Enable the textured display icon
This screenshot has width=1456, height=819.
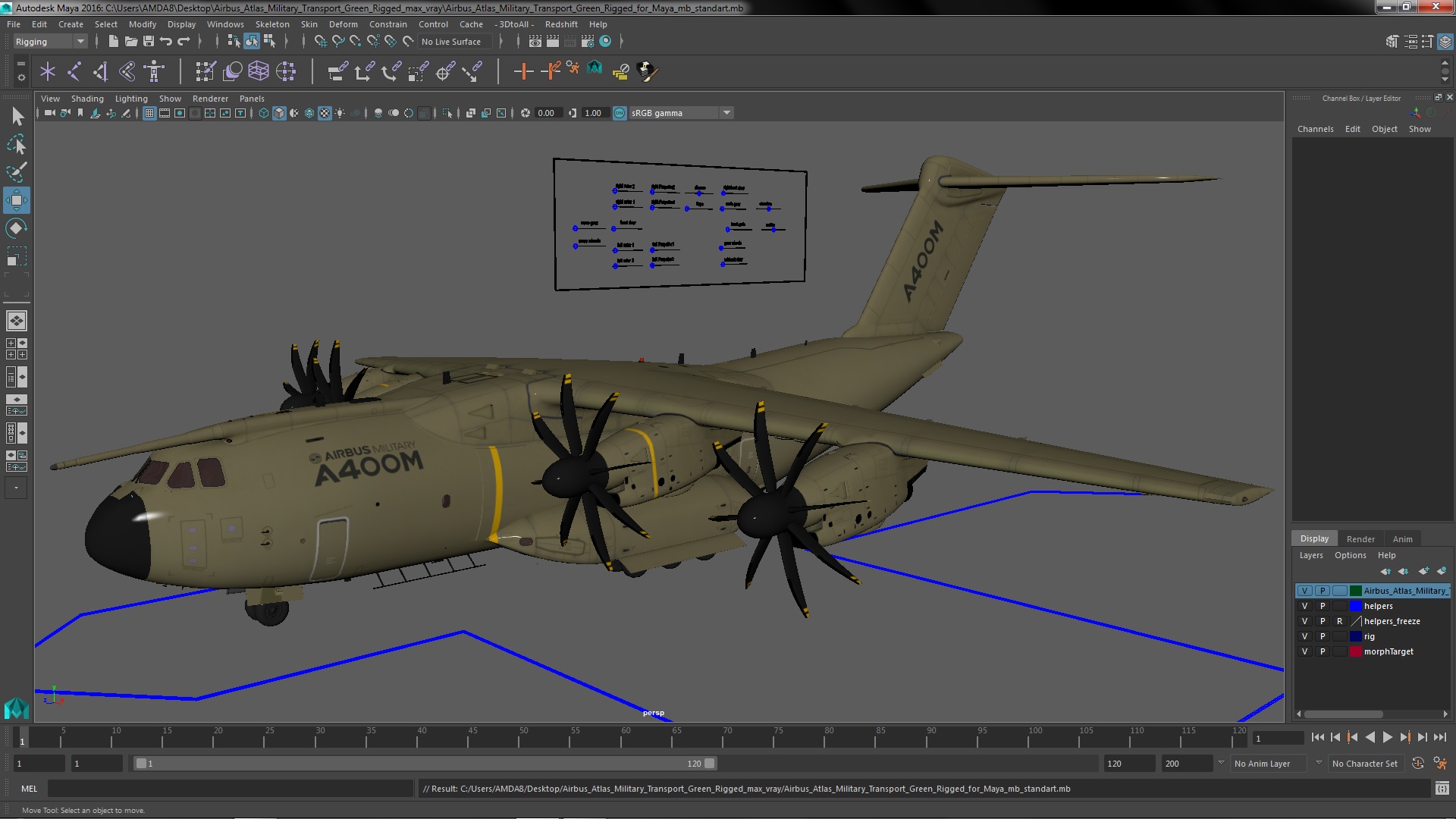pos(325,113)
